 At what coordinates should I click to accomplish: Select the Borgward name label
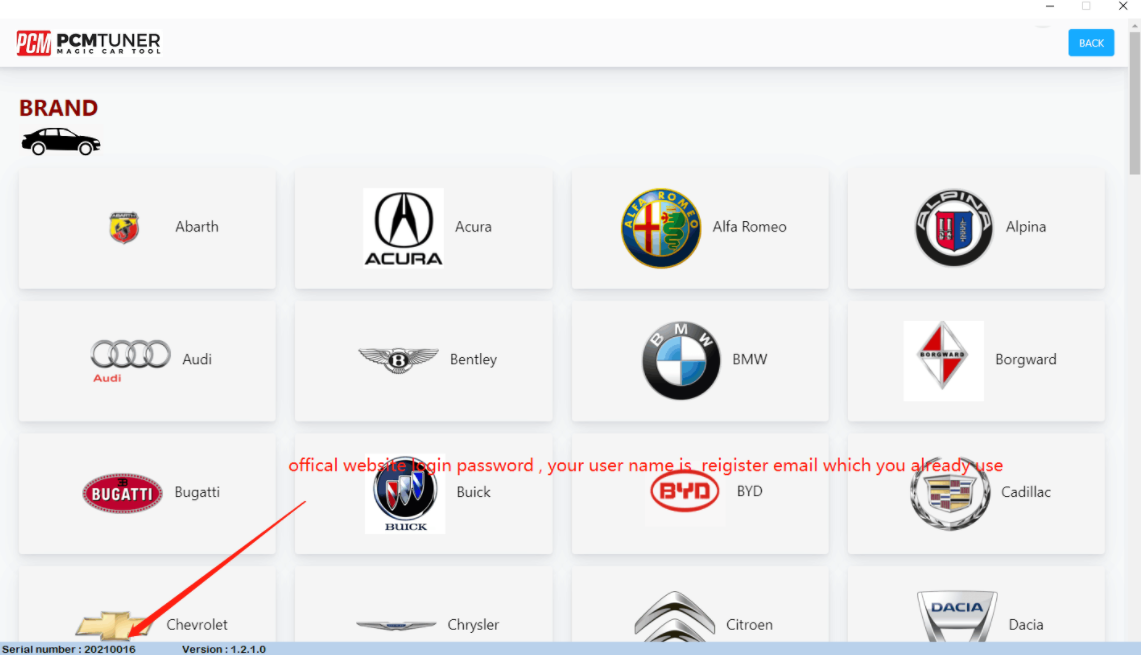[x=1025, y=359]
